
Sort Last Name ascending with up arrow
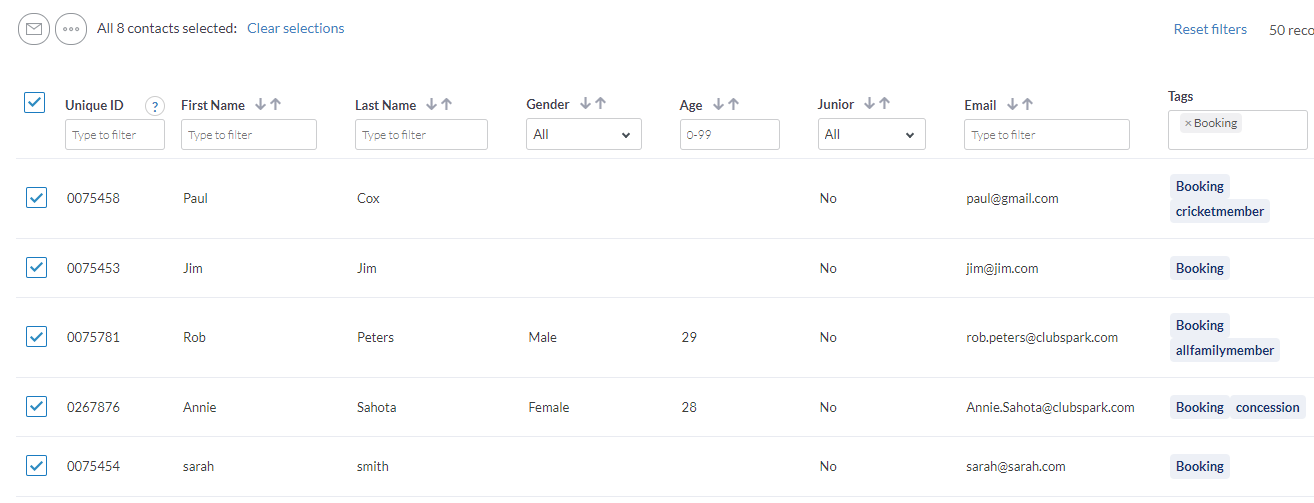[447, 104]
